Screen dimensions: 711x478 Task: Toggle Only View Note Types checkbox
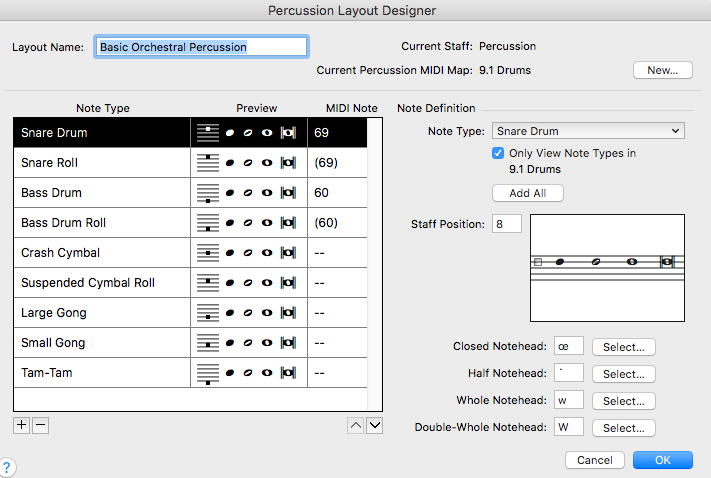tap(499, 153)
